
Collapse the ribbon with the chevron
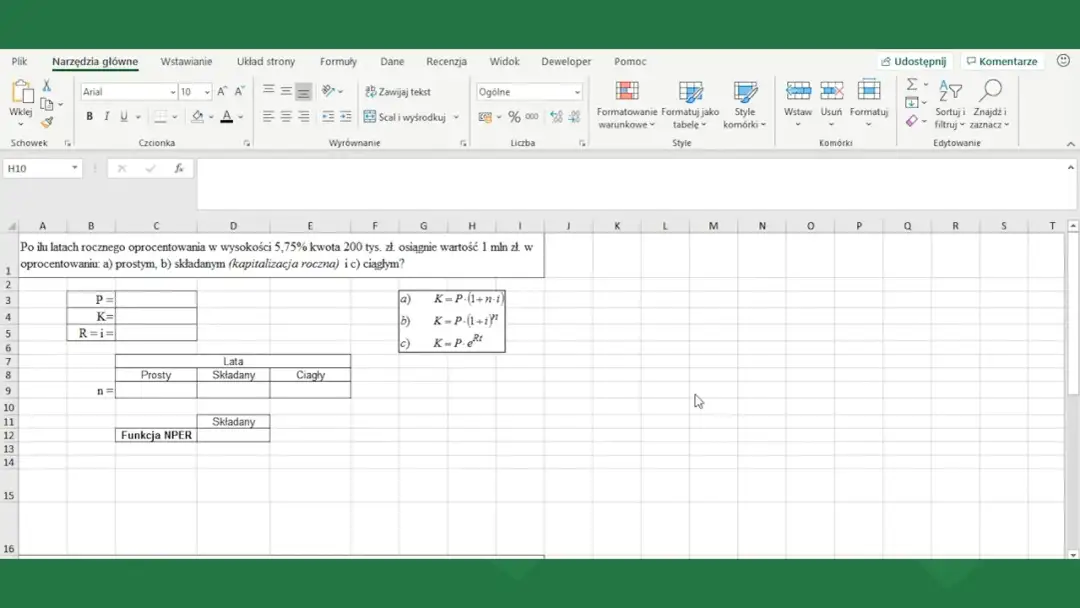(1070, 144)
